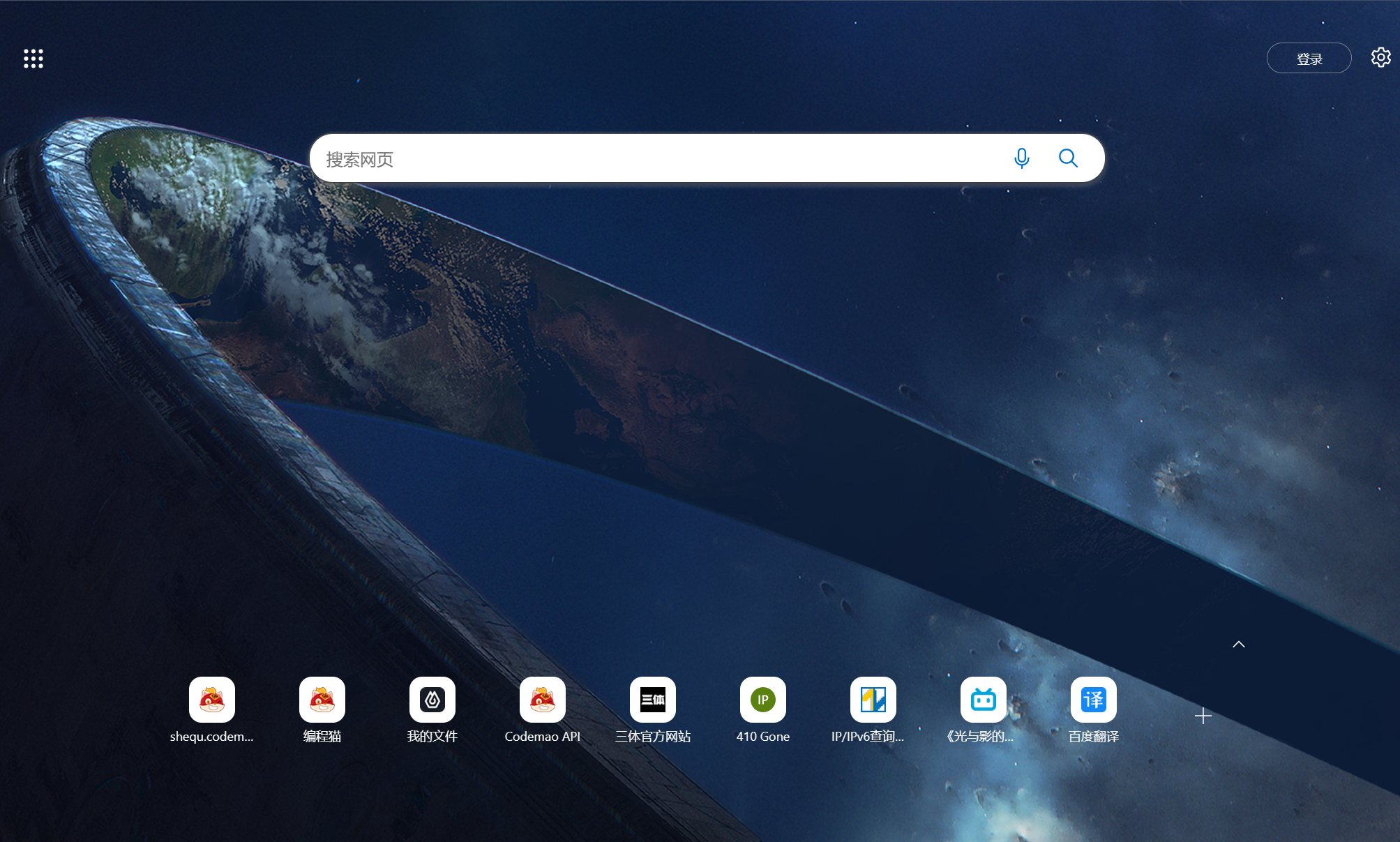Click the magnifying glass search icon
Image resolution: width=1400 pixels, height=842 pixels.
[x=1068, y=158]
